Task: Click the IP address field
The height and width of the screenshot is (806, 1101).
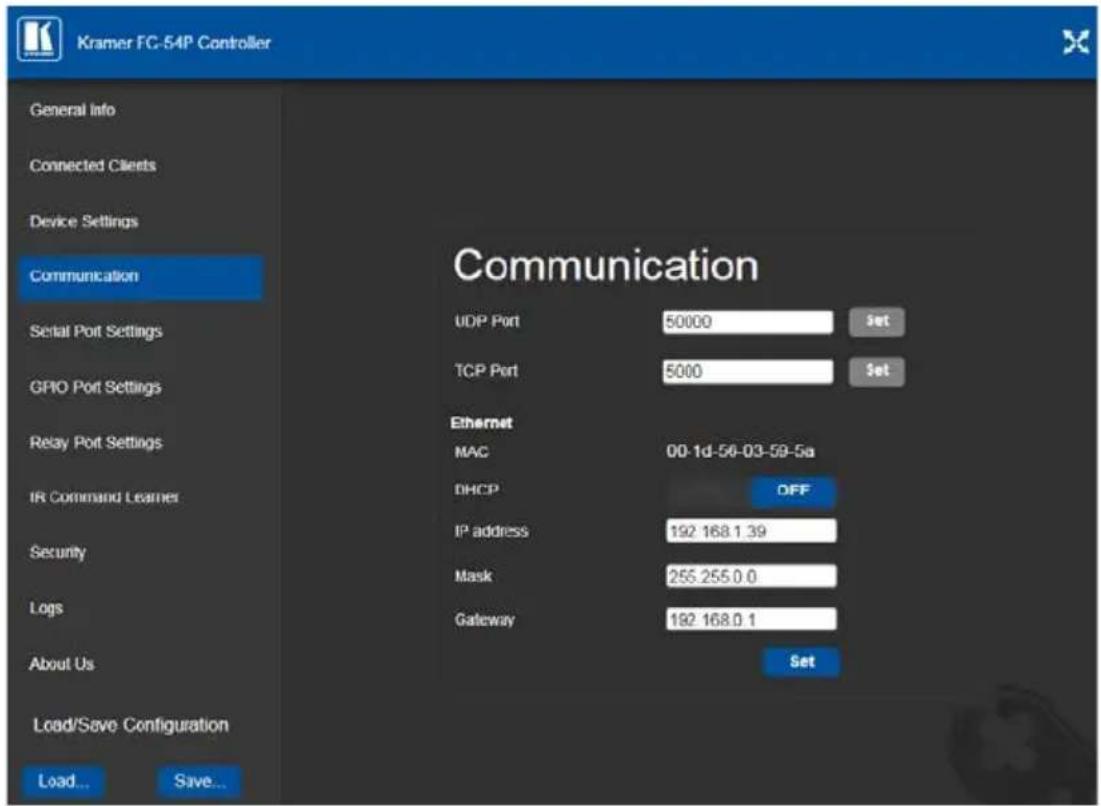Action: (x=751, y=531)
